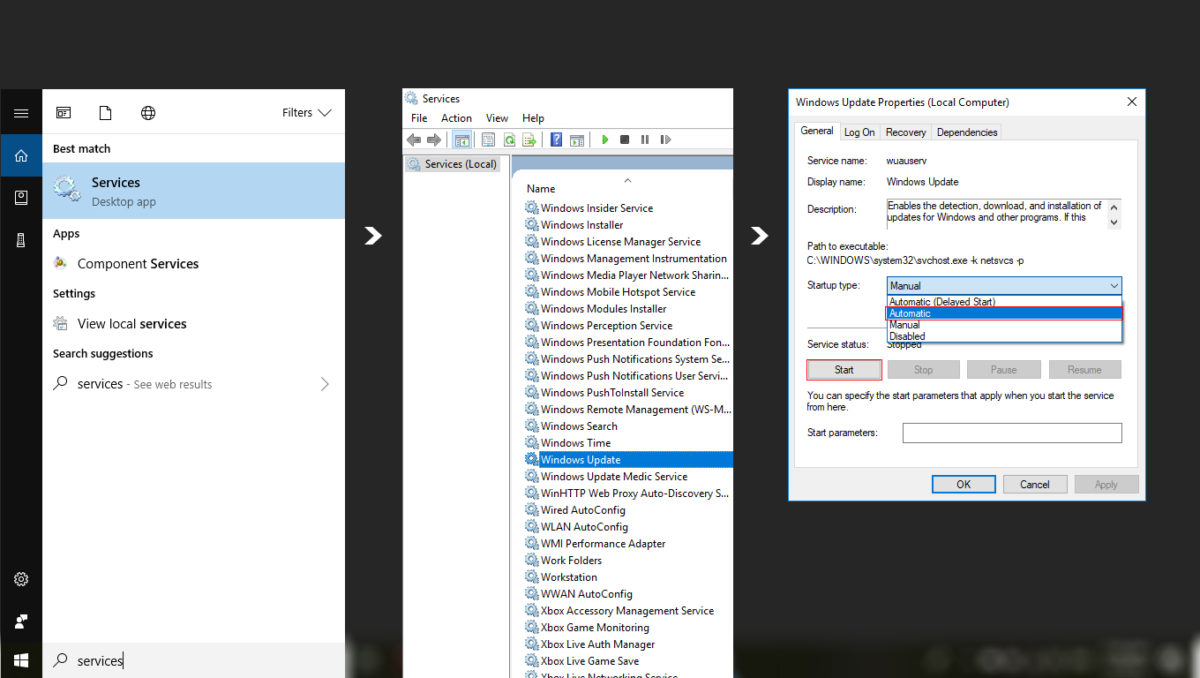This screenshot has width=1200, height=678.
Task: Toggle the Documents filter icon in search
Action: pos(105,112)
